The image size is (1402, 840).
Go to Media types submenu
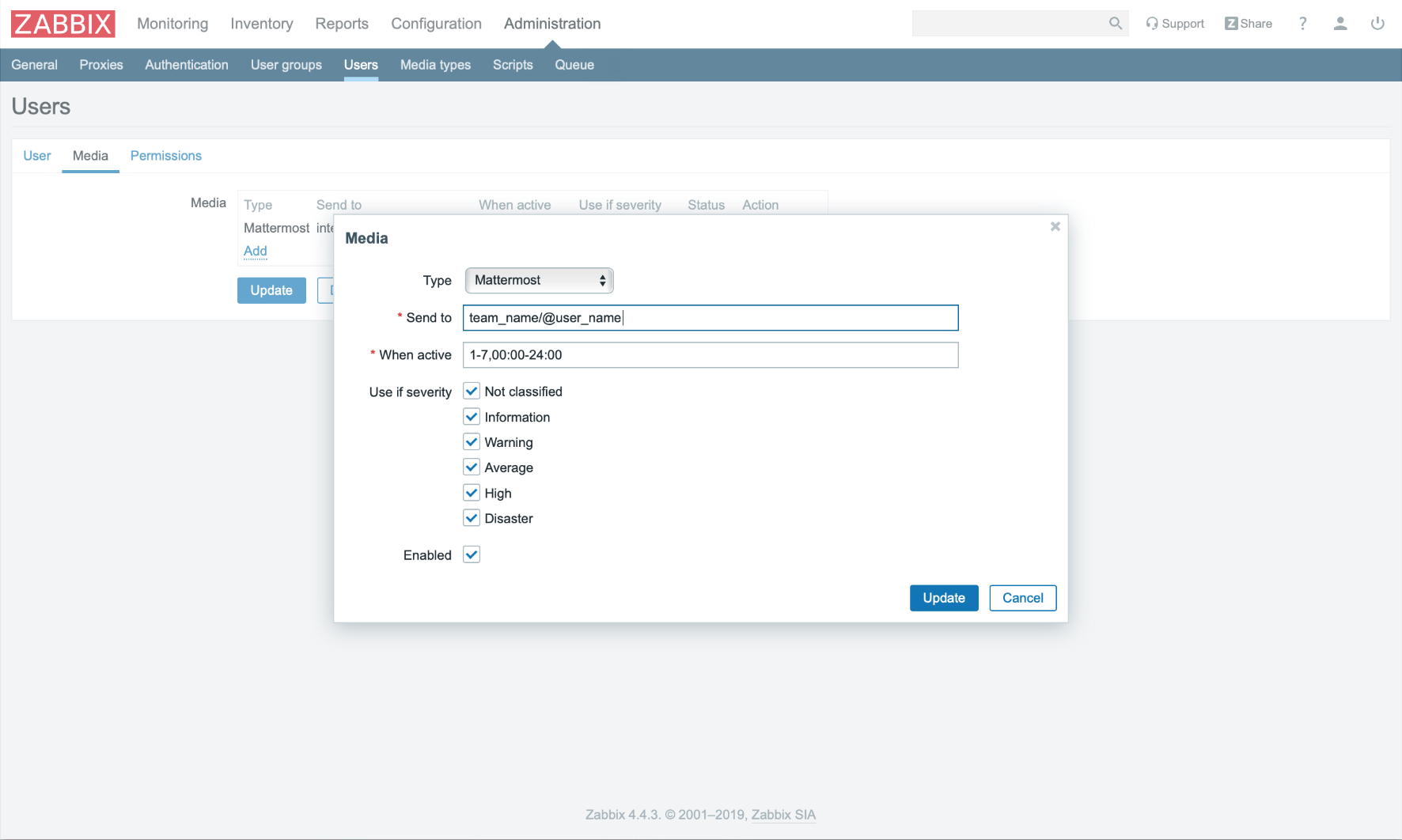(435, 65)
